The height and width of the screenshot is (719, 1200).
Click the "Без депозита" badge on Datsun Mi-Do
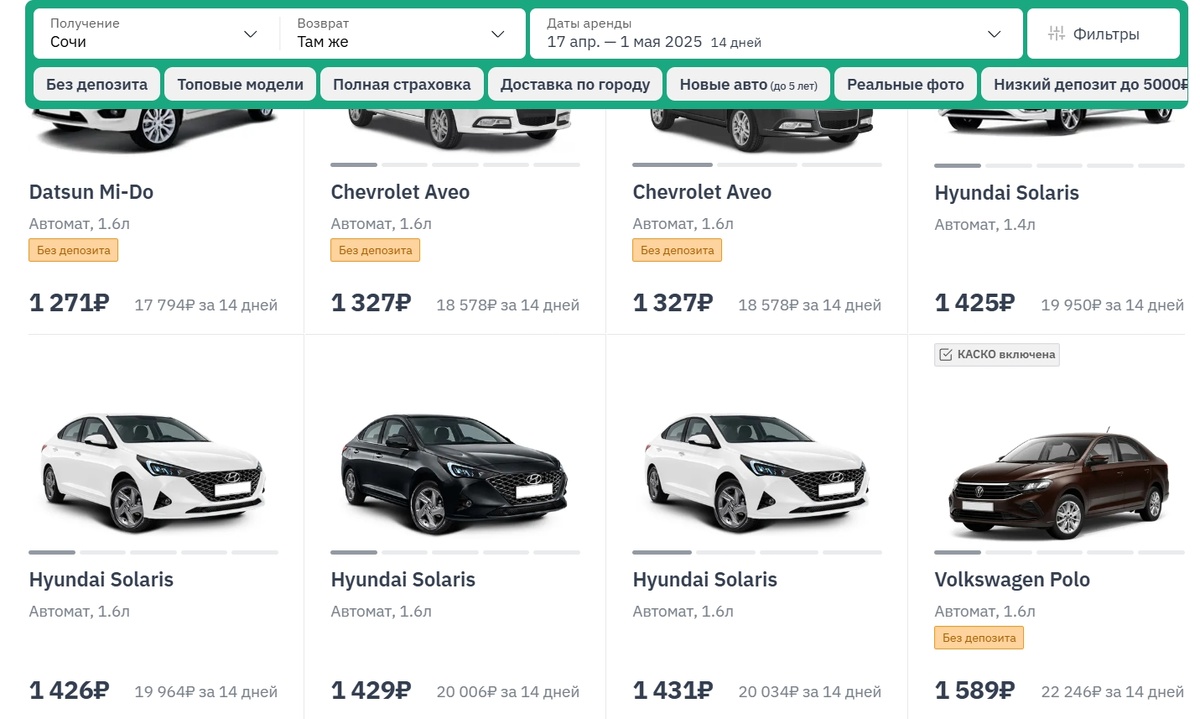tap(73, 250)
